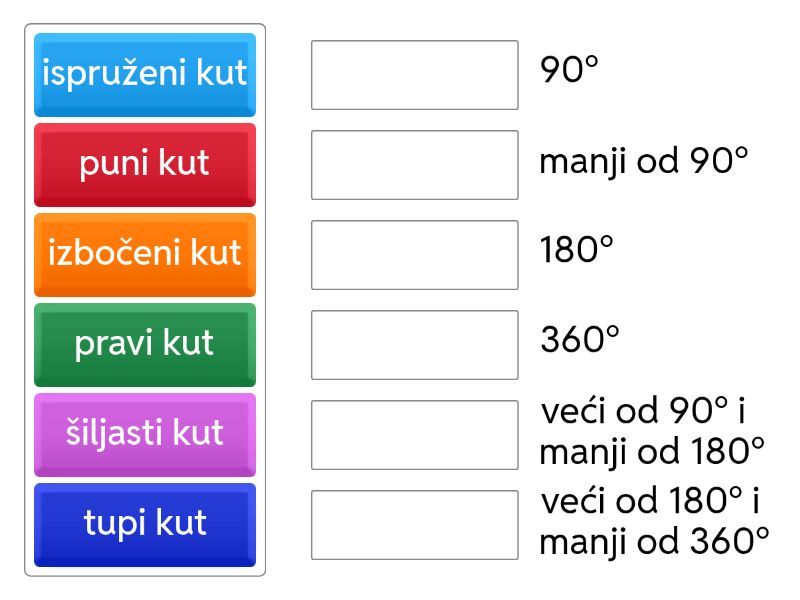Click the answer box next to 360°
Screen dimensions: 800x600
[x=414, y=345]
